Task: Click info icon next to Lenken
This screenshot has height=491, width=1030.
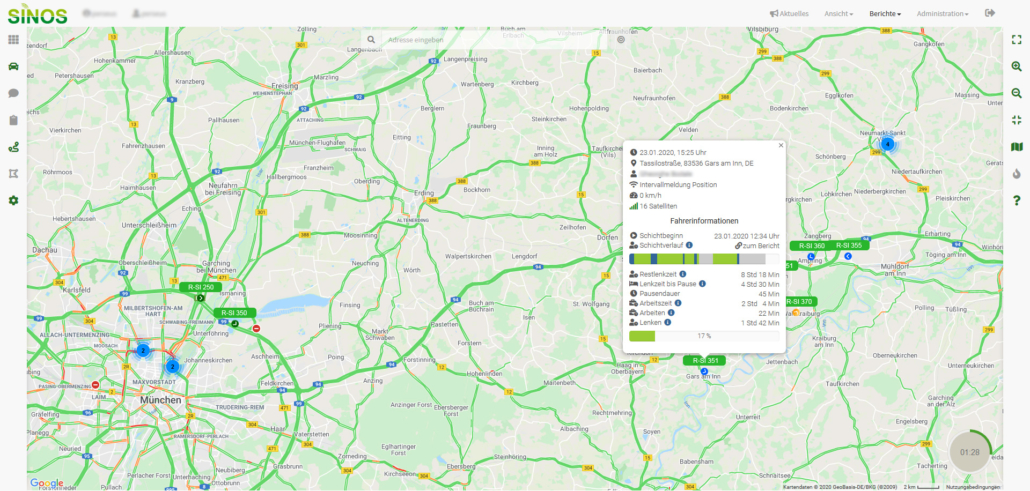Action: click(667, 323)
